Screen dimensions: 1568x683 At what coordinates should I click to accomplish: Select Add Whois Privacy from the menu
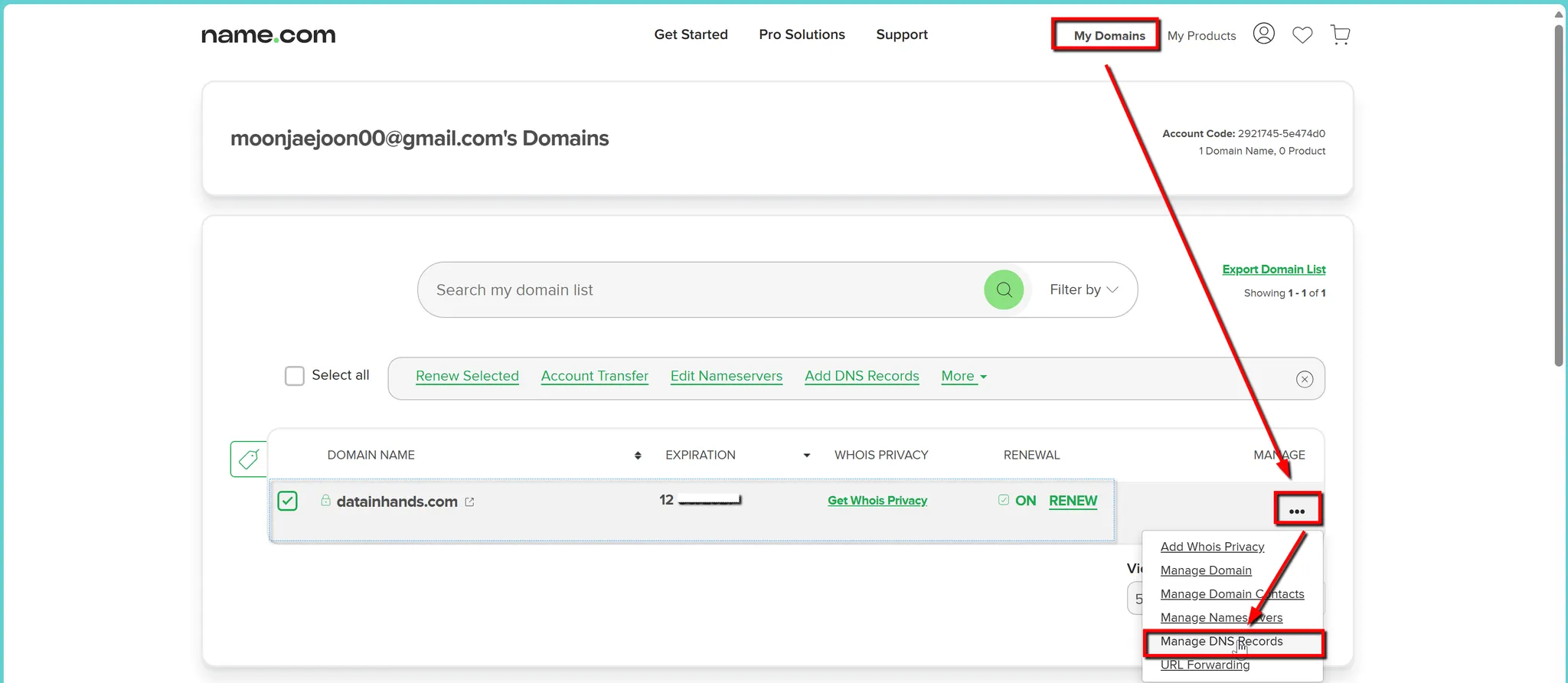click(x=1212, y=547)
